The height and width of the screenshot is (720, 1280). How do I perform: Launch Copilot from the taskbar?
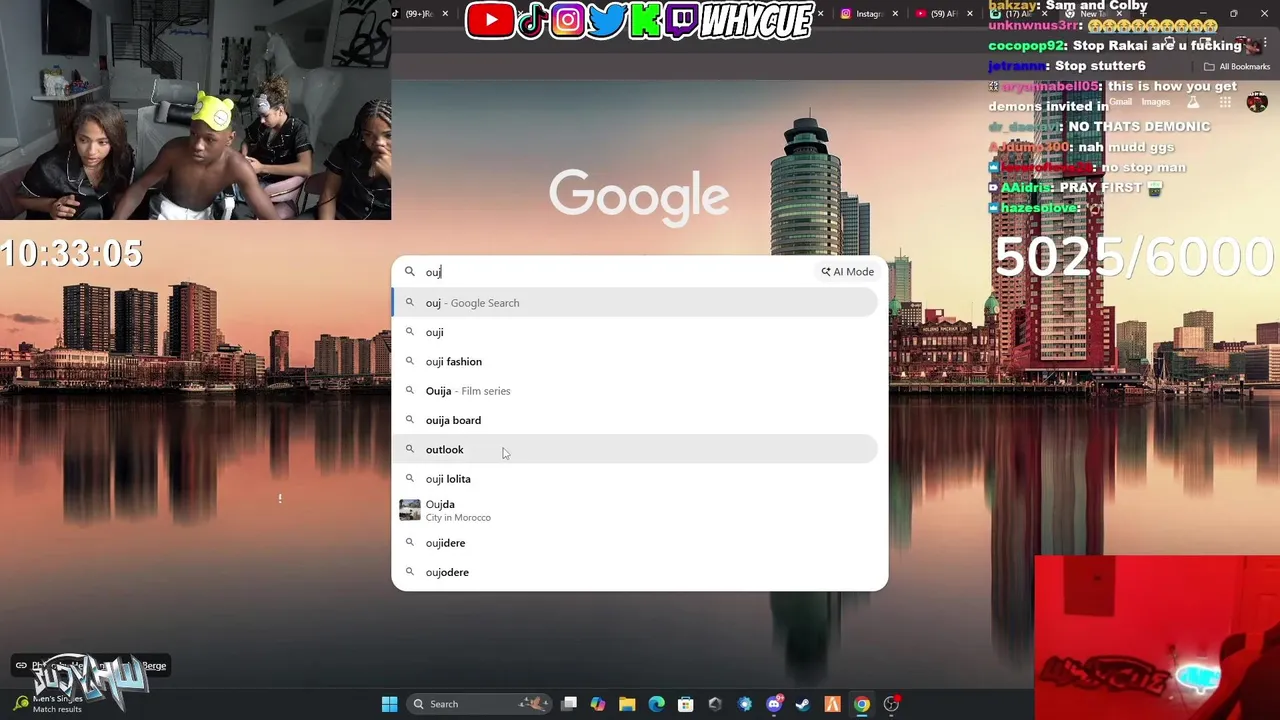pos(598,704)
